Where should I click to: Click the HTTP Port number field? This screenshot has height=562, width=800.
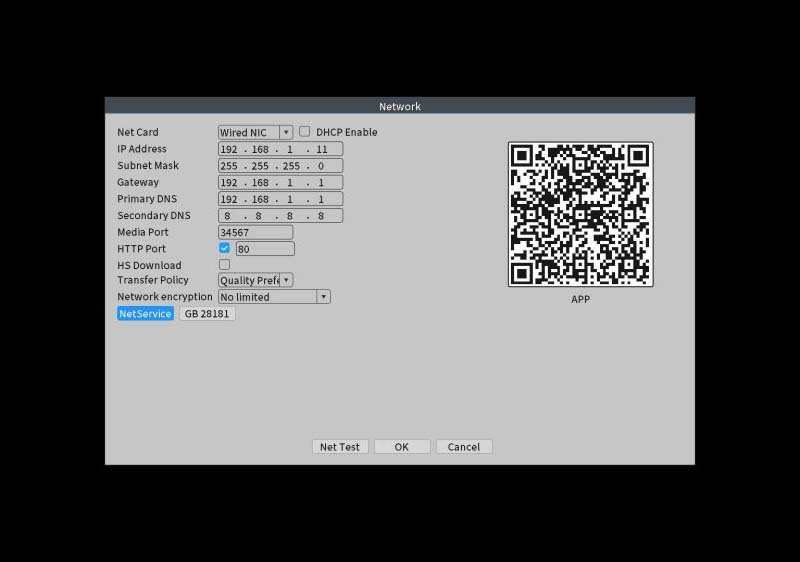(265, 249)
